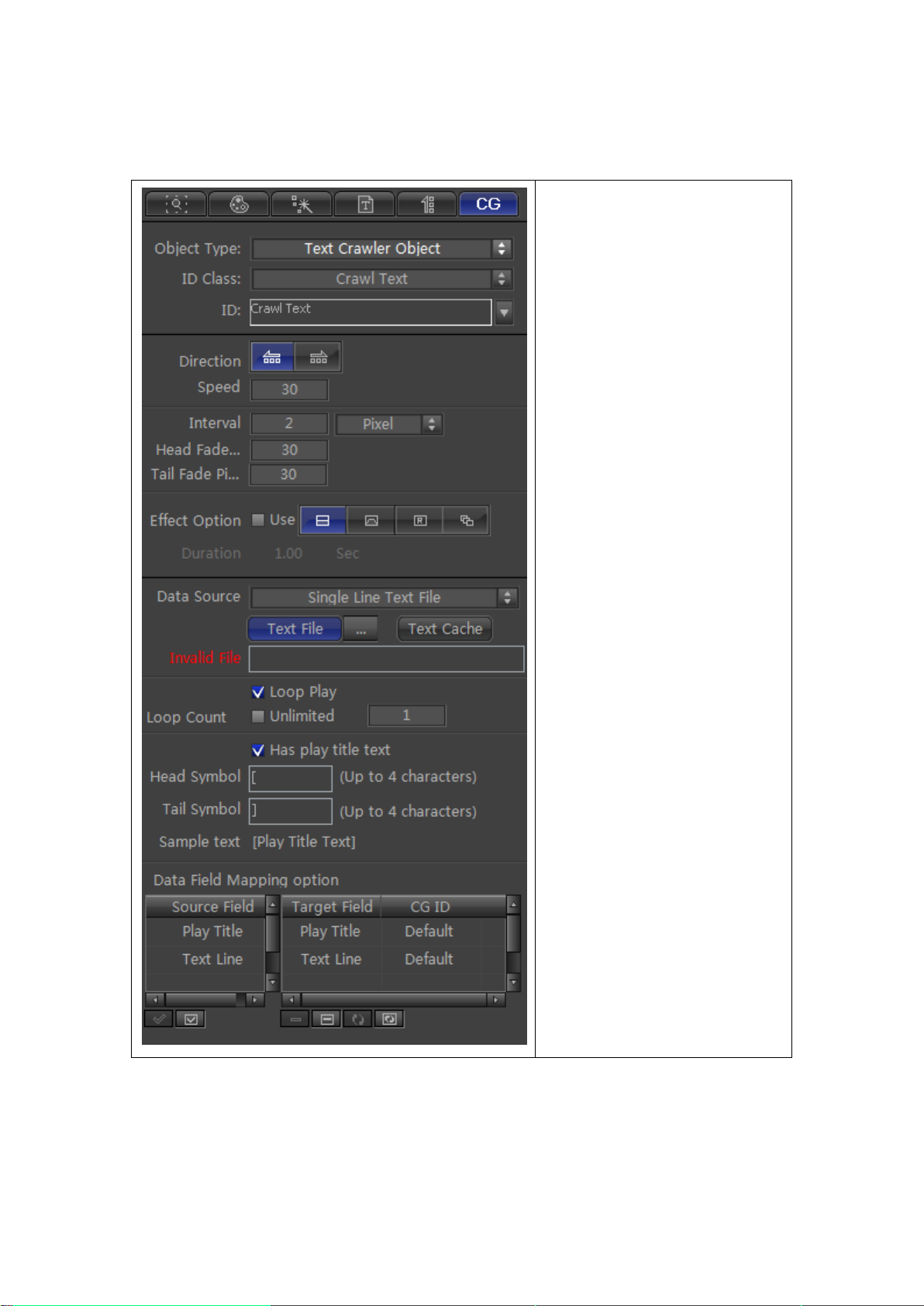Screen dimensions: 924x1306
Task: Open the text 'T' document tab
Action: [364, 204]
